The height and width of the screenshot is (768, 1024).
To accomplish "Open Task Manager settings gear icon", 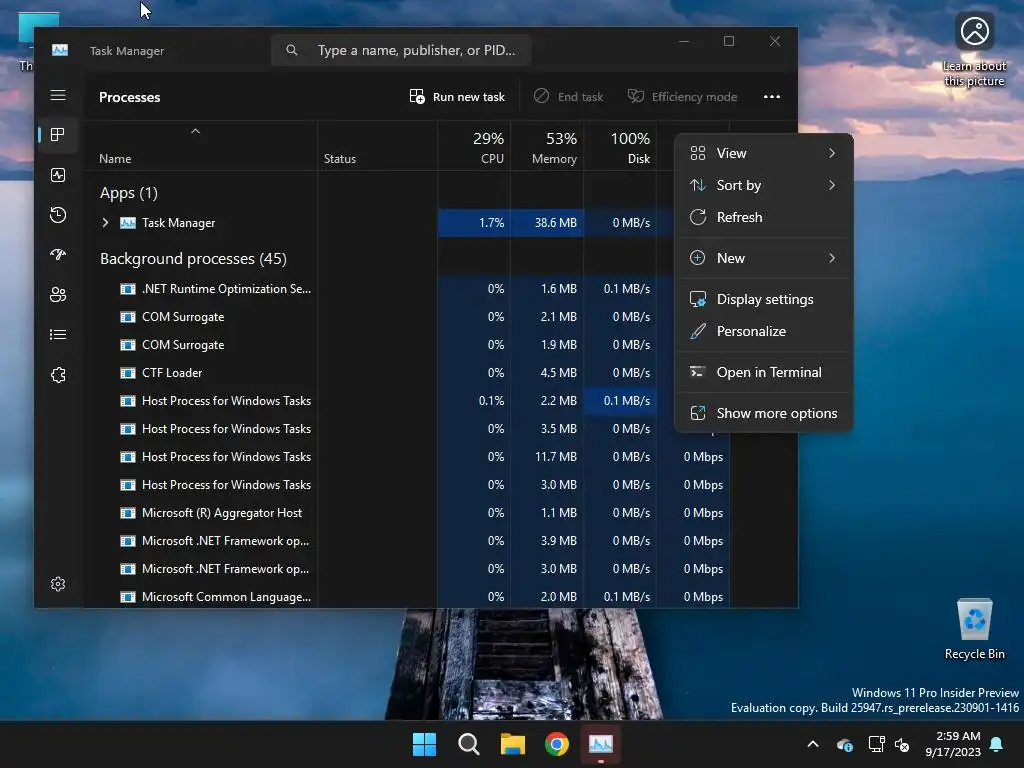I will [58, 584].
